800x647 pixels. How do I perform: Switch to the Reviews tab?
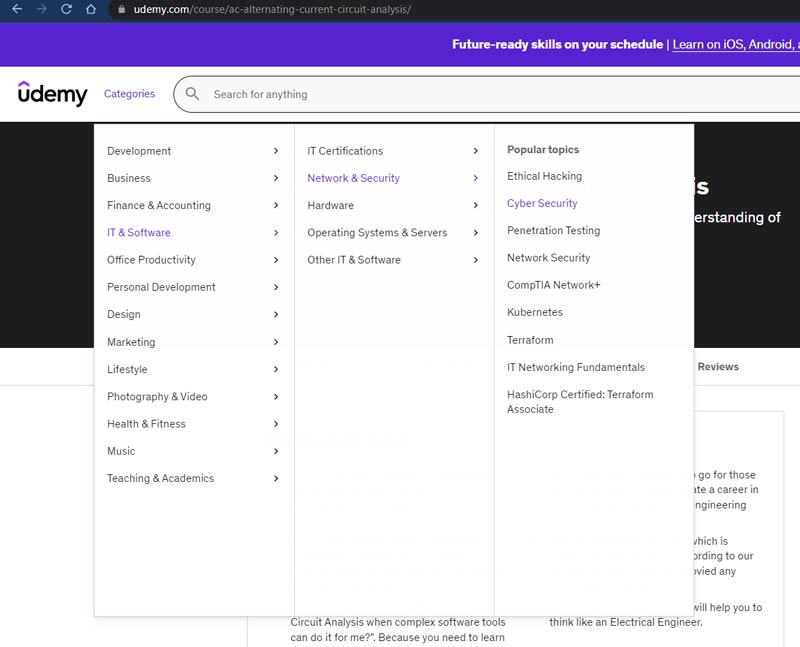pyautogui.click(x=718, y=366)
